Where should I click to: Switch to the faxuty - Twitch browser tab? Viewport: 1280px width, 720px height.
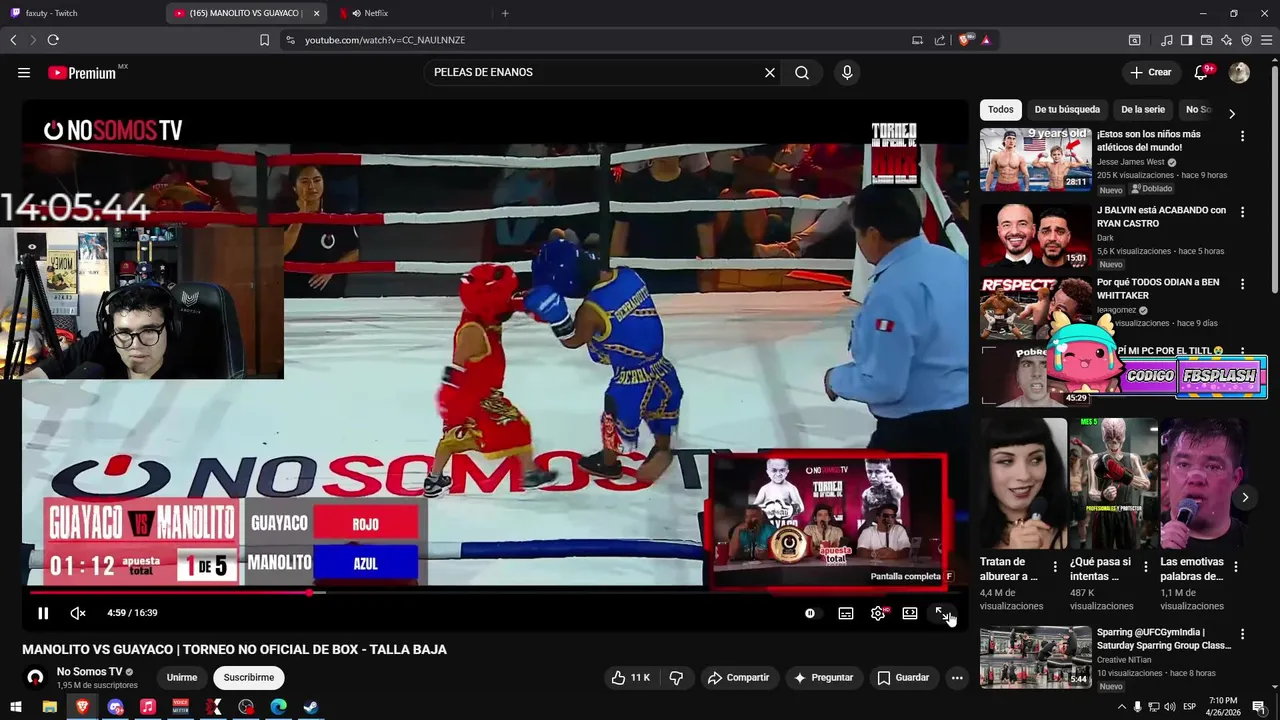[80, 13]
